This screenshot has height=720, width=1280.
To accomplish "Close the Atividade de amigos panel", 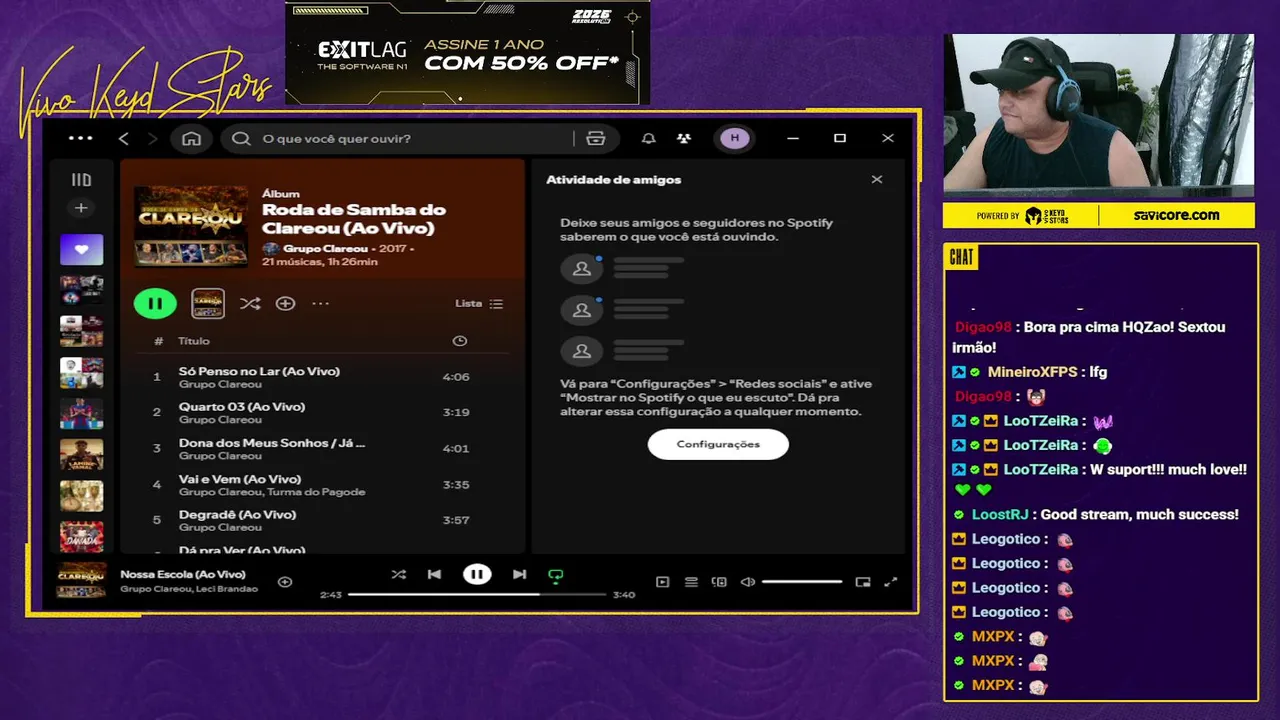I will pyautogui.click(x=877, y=180).
